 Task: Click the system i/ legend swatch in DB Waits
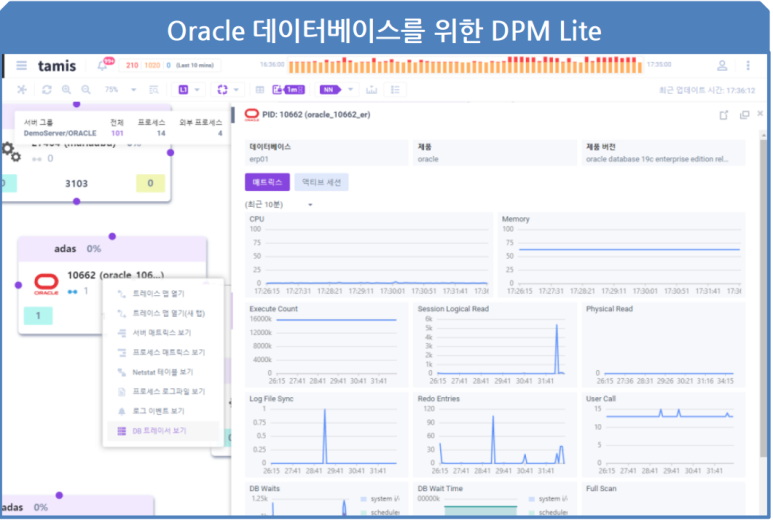[x=363, y=499]
